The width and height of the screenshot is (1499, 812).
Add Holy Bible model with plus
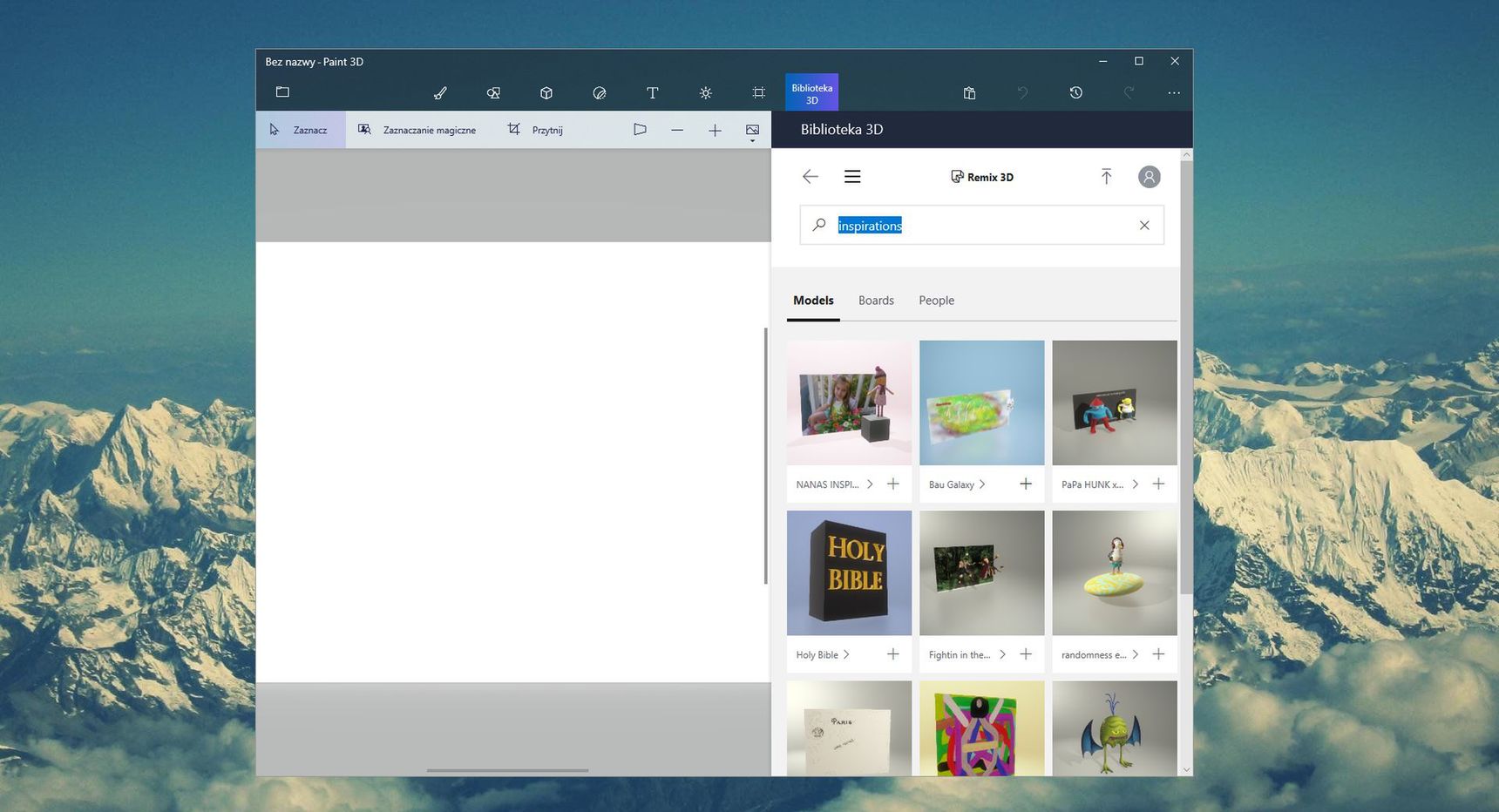[893, 654]
